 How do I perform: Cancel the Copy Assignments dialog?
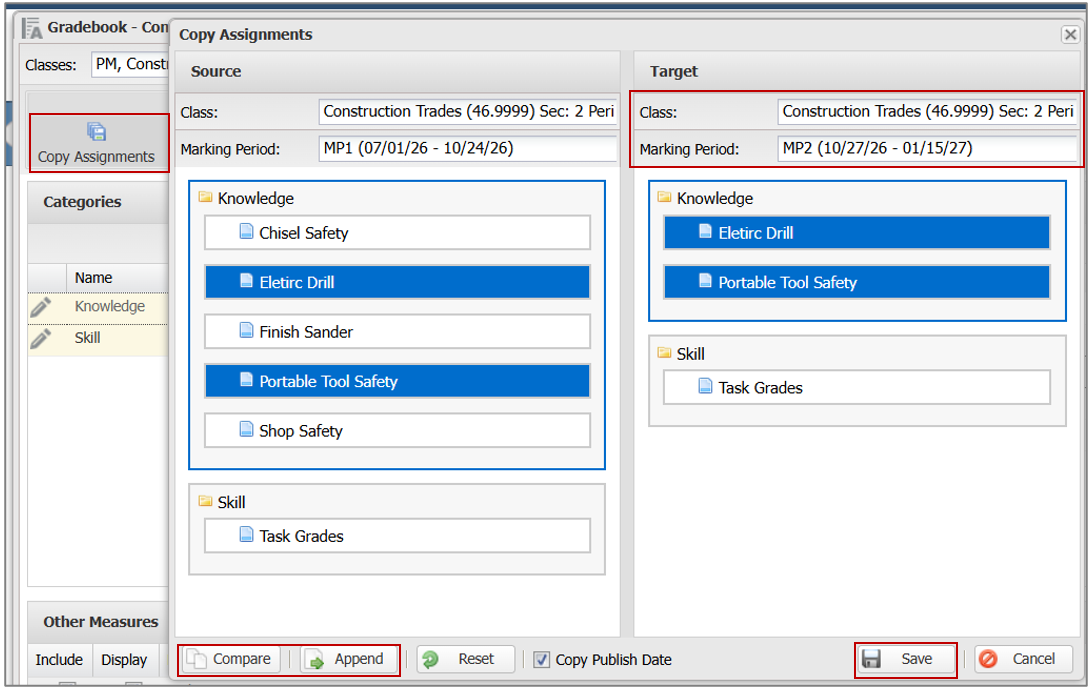tap(1023, 659)
